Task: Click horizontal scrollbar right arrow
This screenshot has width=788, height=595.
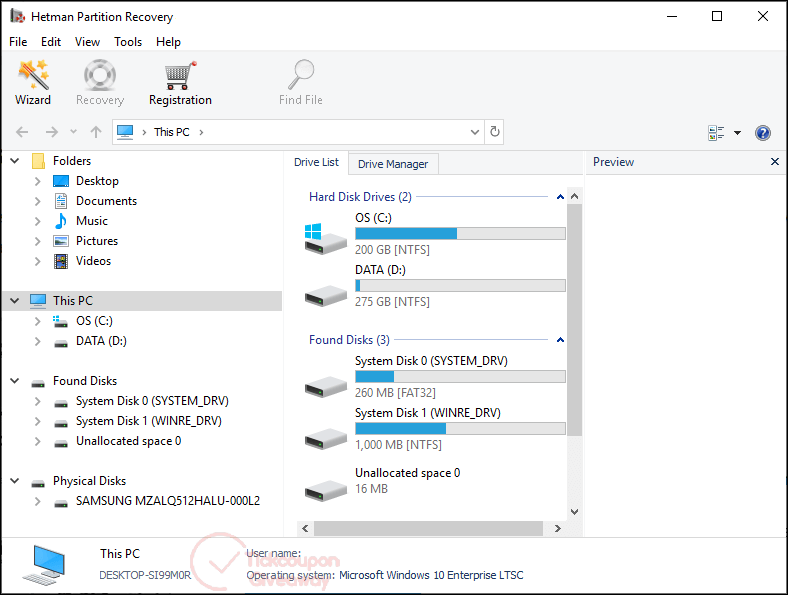Action: tap(557, 528)
